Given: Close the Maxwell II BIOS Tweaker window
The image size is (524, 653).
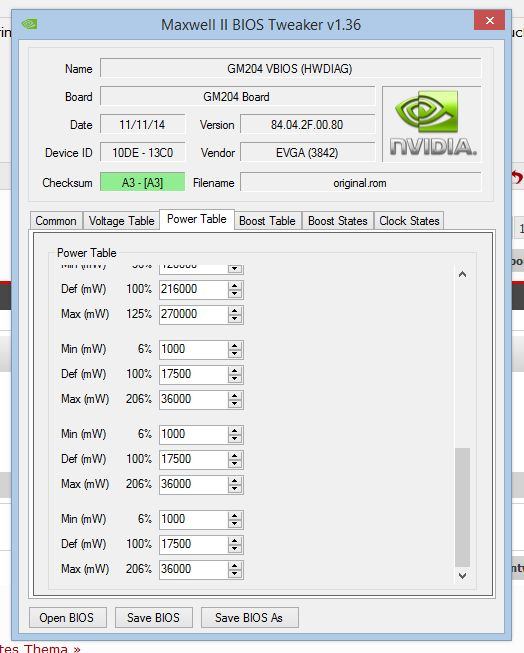Looking at the screenshot, I should 489,20.
